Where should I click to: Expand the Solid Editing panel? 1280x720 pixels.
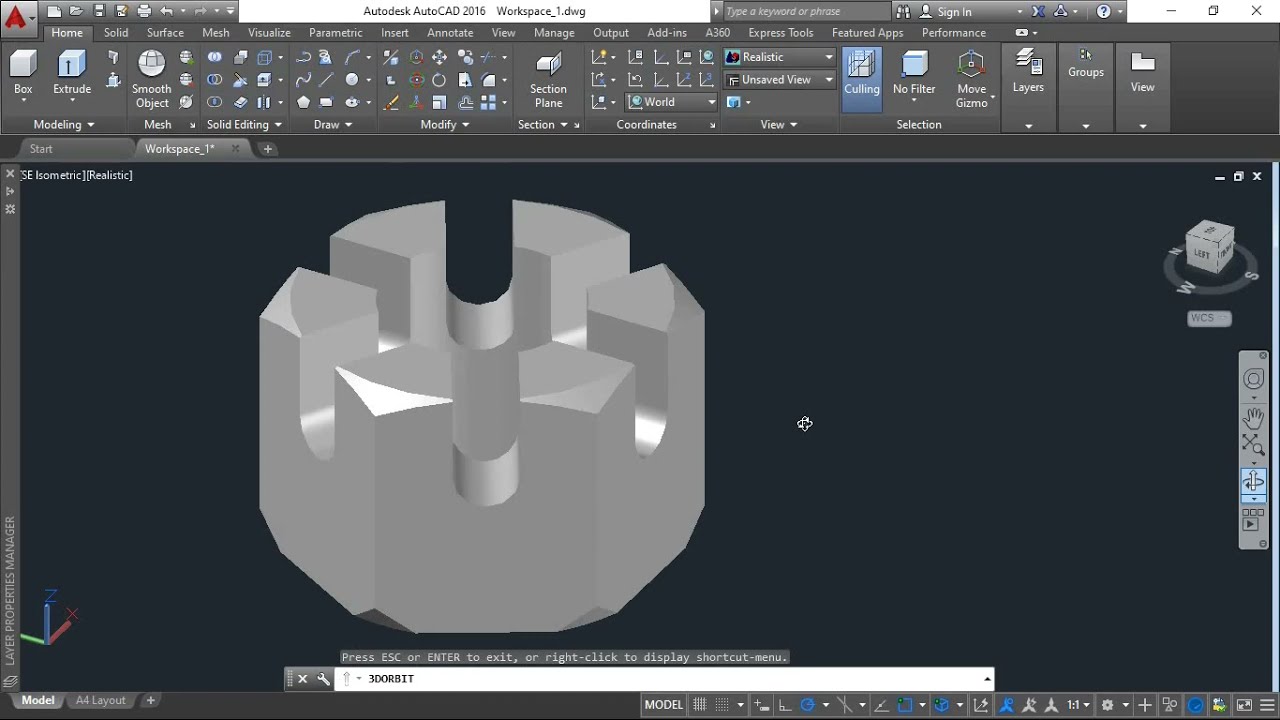click(244, 125)
